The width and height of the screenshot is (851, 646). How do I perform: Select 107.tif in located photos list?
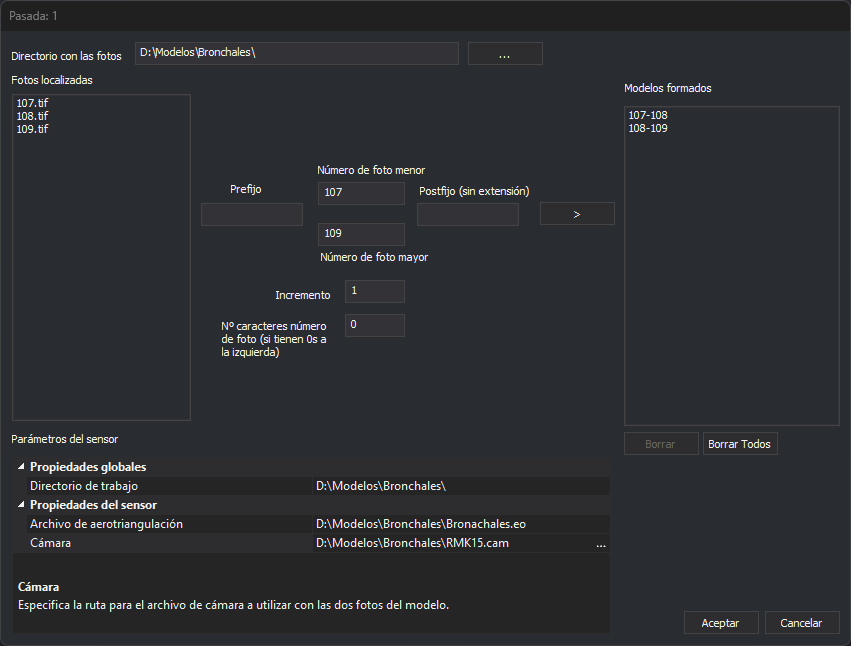33,103
